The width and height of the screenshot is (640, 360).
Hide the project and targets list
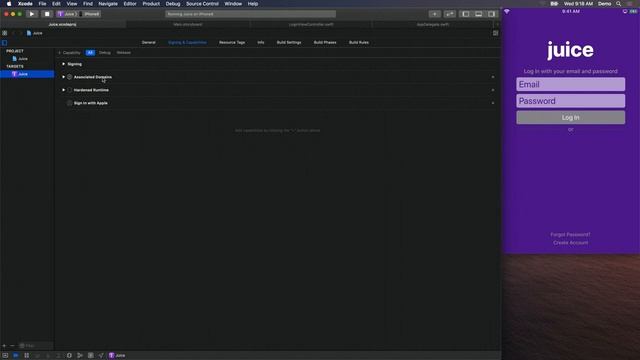coord(4,42)
